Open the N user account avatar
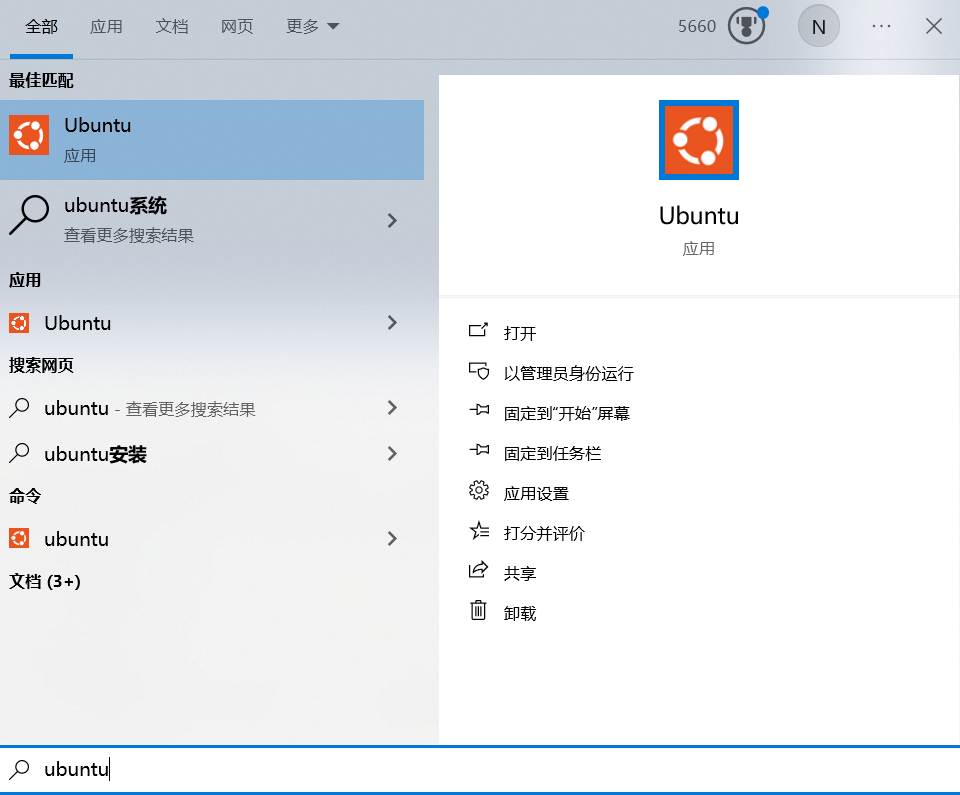960x795 pixels. (x=818, y=26)
